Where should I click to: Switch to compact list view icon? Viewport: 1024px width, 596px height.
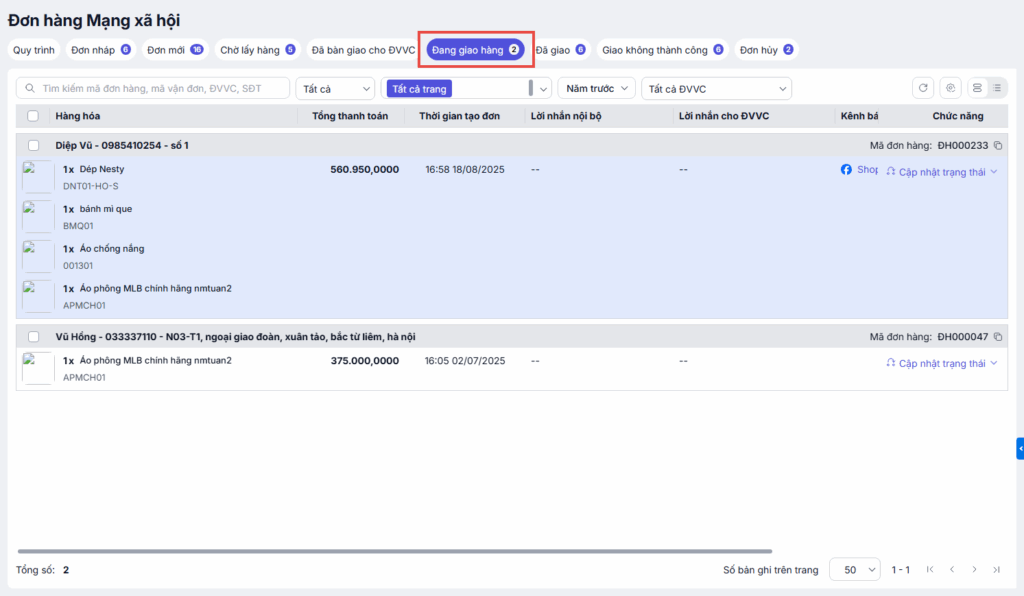(x=997, y=88)
